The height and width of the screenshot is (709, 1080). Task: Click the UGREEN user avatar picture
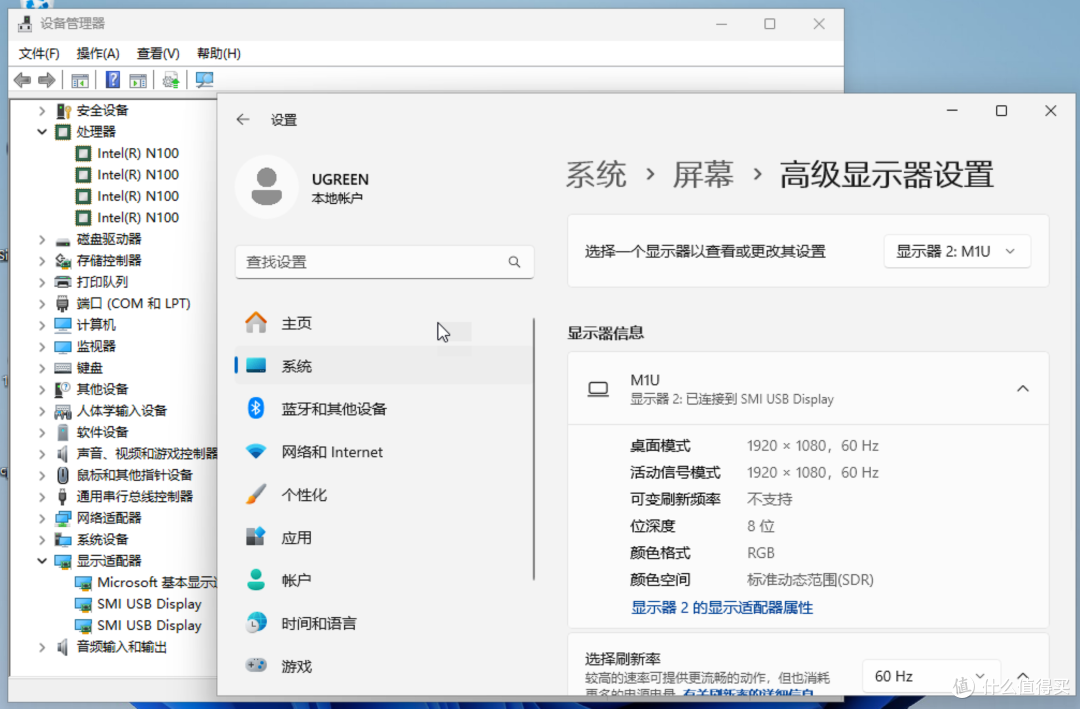pyautogui.click(x=267, y=187)
